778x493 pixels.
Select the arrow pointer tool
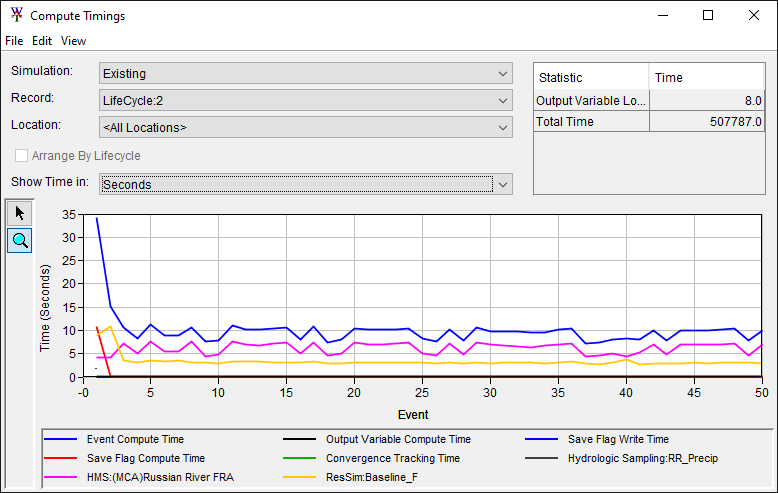(19, 213)
